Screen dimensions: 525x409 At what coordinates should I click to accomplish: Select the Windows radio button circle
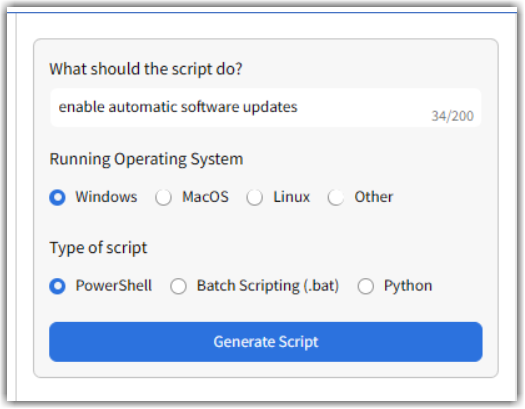pyautogui.click(x=57, y=197)
